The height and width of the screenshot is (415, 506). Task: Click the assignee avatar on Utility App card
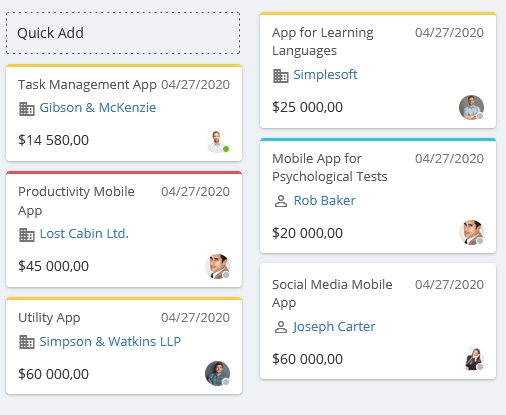coord(217,373)
